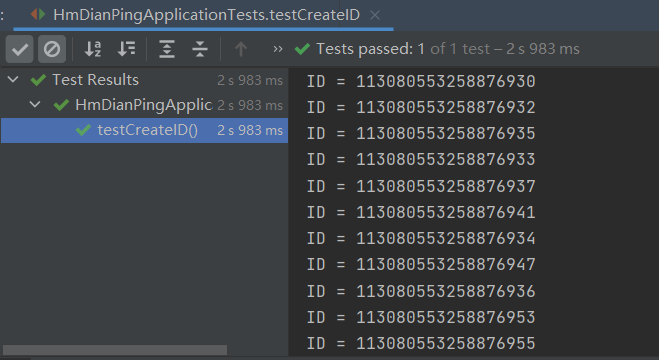Click output line ending 876934
The image size is (659, 360).
(x=421, y=238)
